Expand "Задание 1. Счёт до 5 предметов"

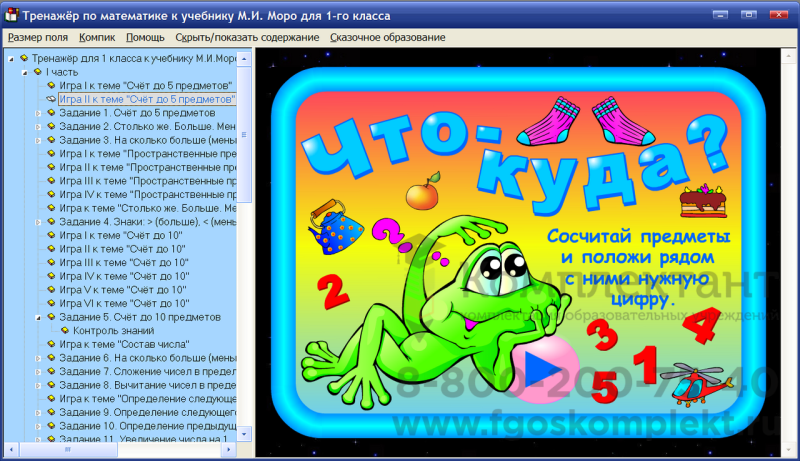click(x=38, y=113)
